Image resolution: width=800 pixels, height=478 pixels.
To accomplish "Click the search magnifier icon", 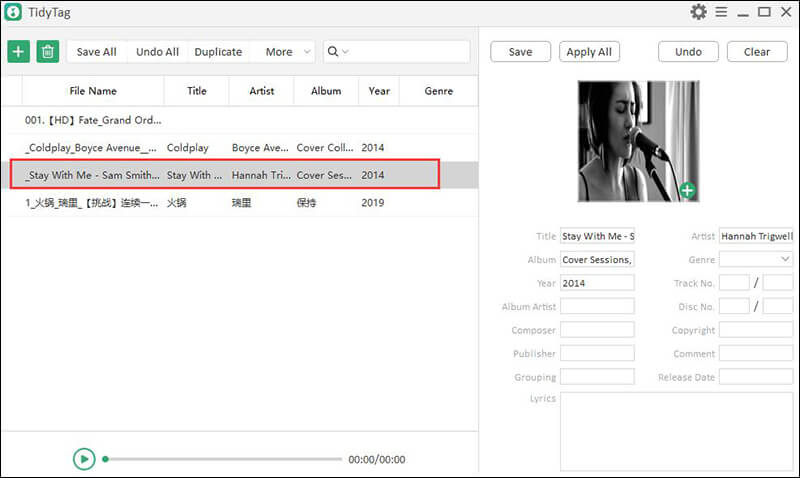I will tap(333, 52).
